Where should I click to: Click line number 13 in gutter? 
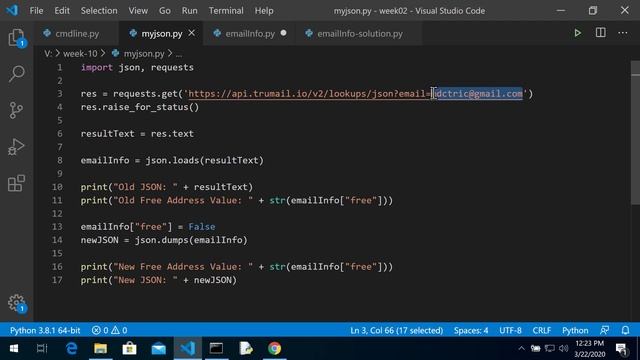57,227
